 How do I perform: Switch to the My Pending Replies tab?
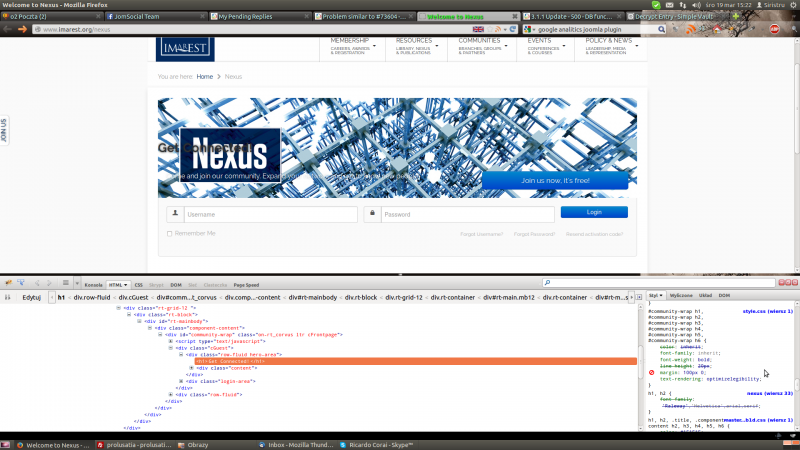click(259, 16)
